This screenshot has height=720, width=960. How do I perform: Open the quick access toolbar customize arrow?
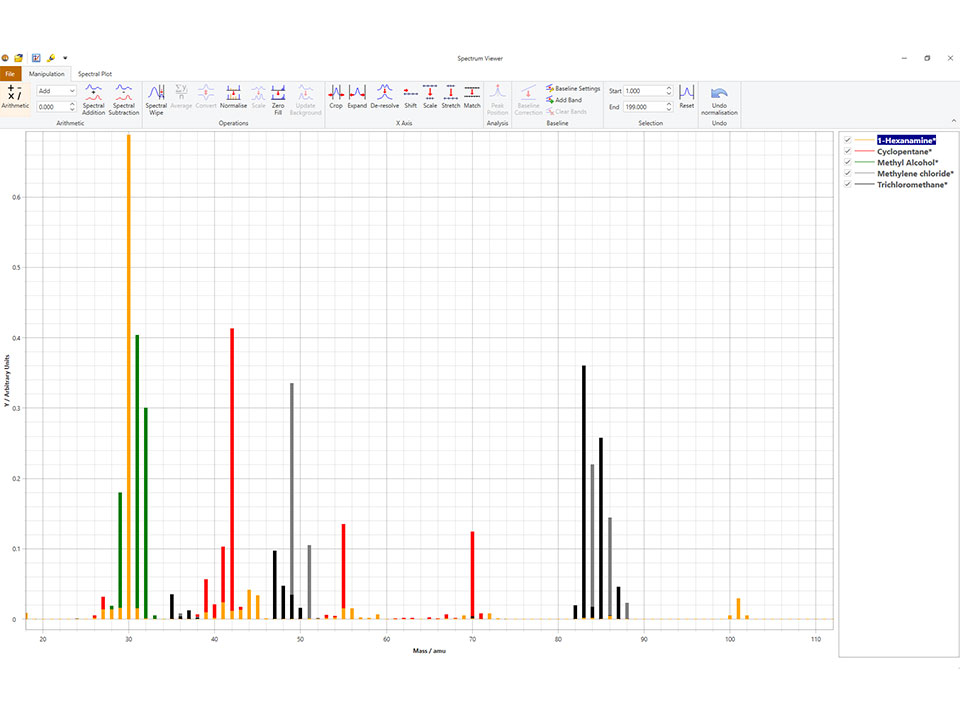point(65,58)
